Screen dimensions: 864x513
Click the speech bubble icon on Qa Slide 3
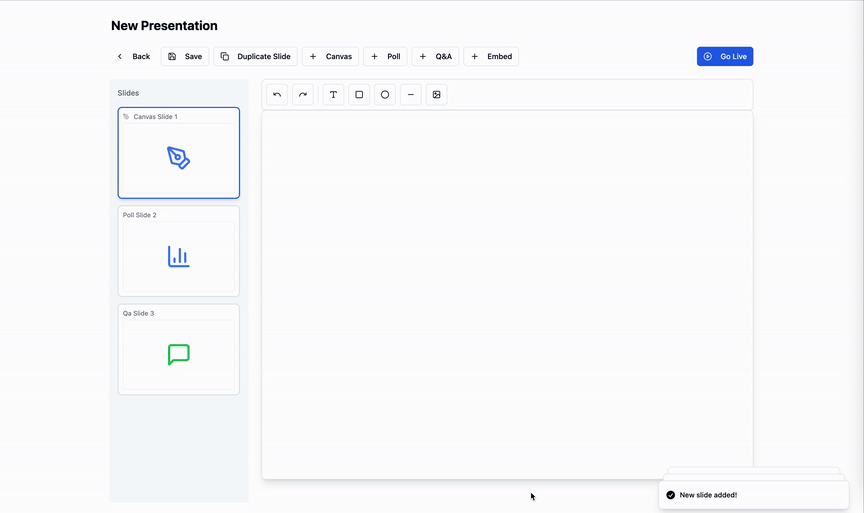point(179,354)
